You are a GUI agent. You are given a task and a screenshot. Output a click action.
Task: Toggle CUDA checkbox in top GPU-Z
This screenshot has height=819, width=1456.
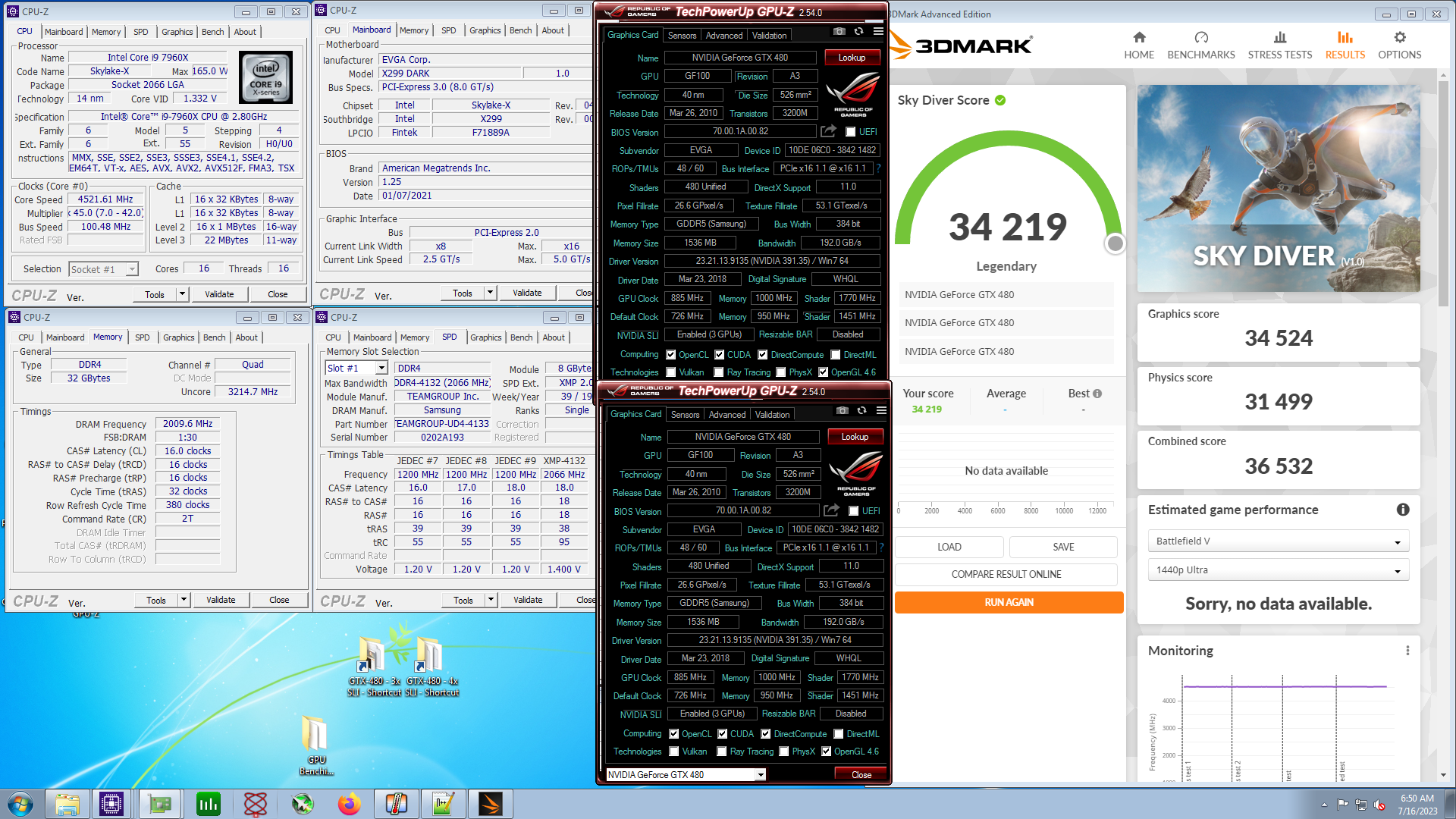(719, 355)
